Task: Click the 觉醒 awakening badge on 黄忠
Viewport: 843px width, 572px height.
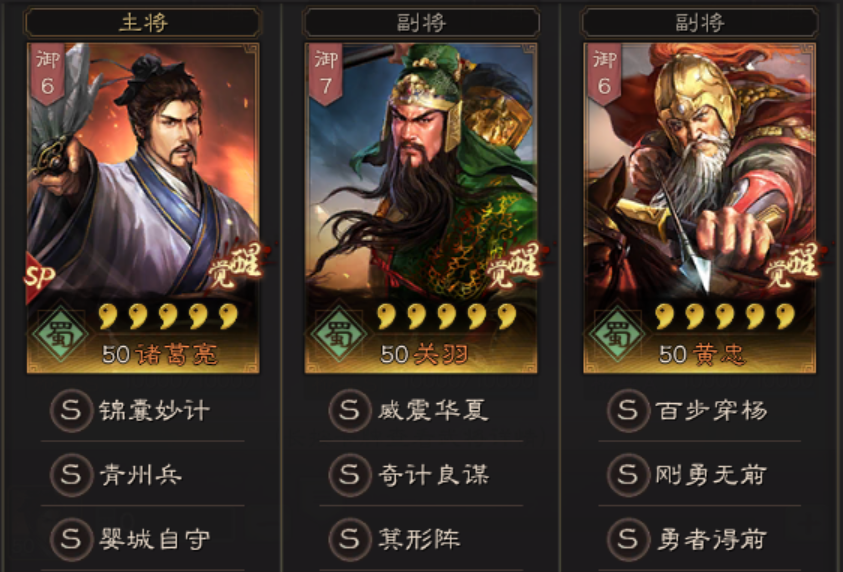Action: (x=792, y=264)
